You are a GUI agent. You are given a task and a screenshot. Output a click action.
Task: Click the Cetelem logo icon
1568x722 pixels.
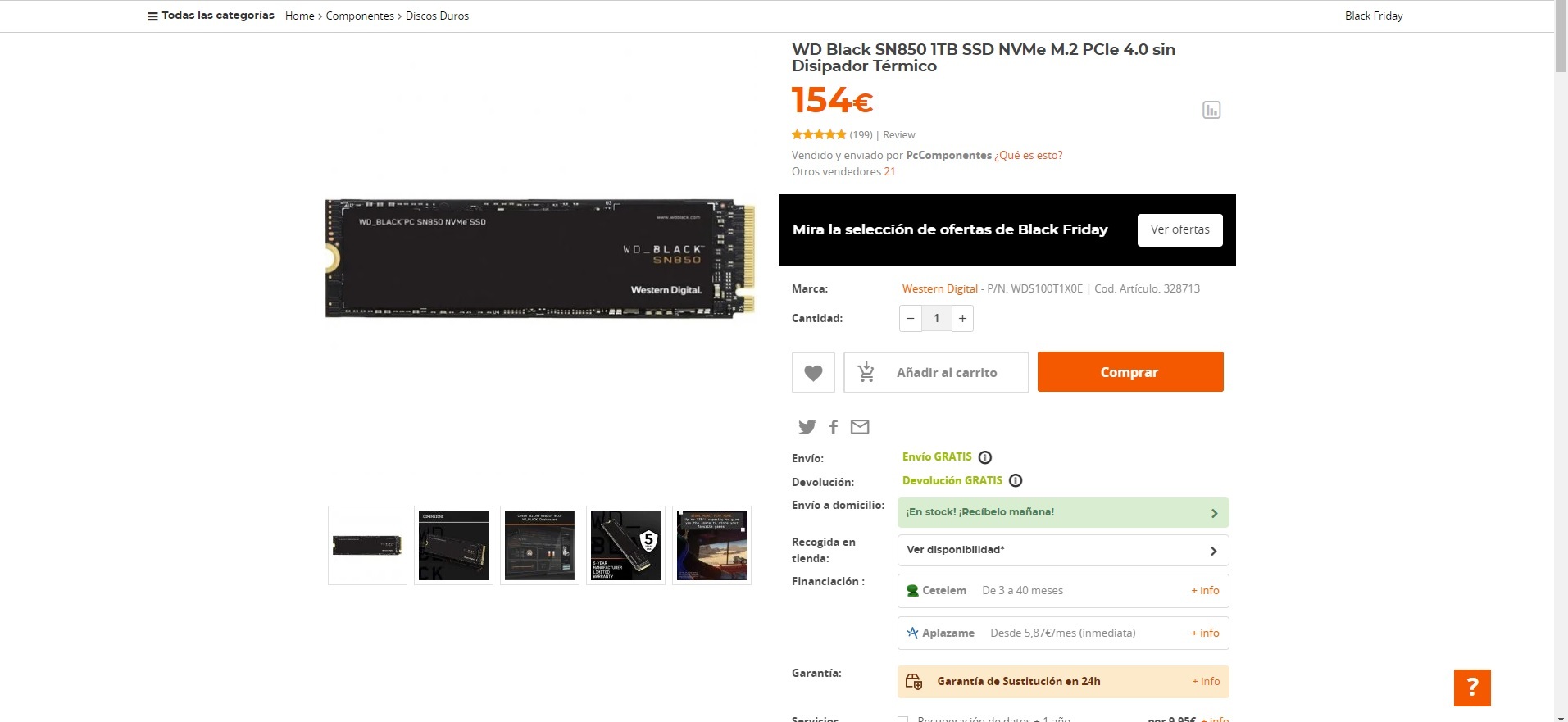(912, 590)
